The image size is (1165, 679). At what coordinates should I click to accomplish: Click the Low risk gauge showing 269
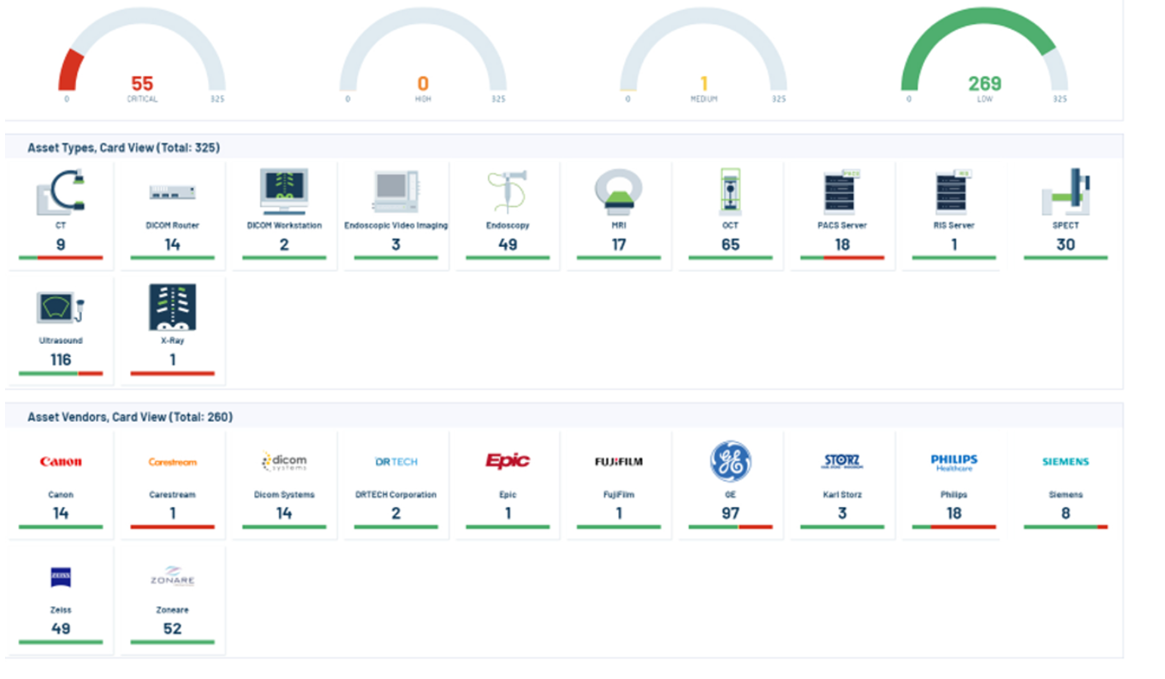coord(984,56)
